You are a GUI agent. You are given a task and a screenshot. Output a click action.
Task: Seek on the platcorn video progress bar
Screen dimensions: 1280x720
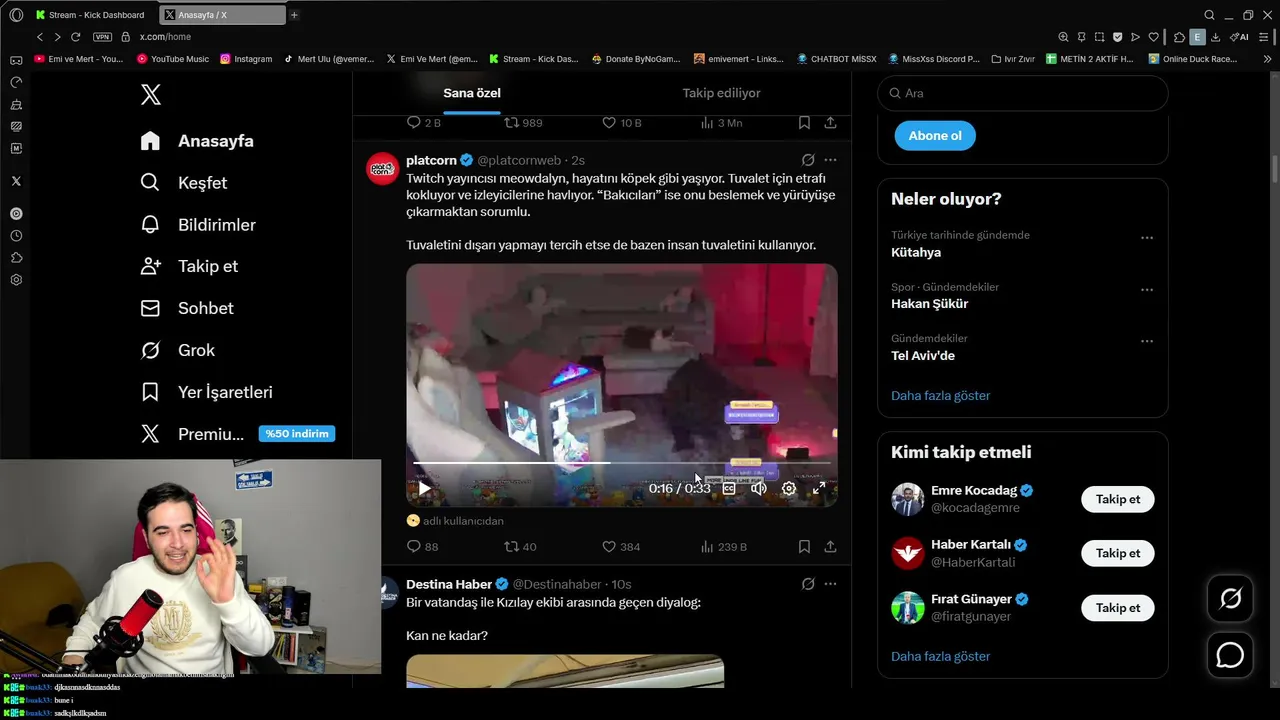(621, 463)
